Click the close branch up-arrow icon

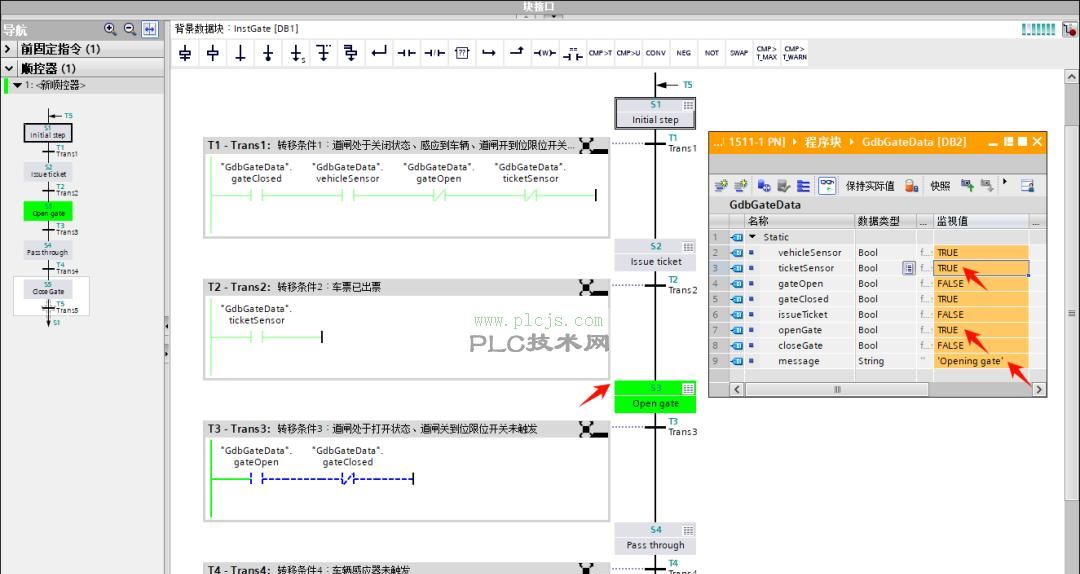[517, 53]
